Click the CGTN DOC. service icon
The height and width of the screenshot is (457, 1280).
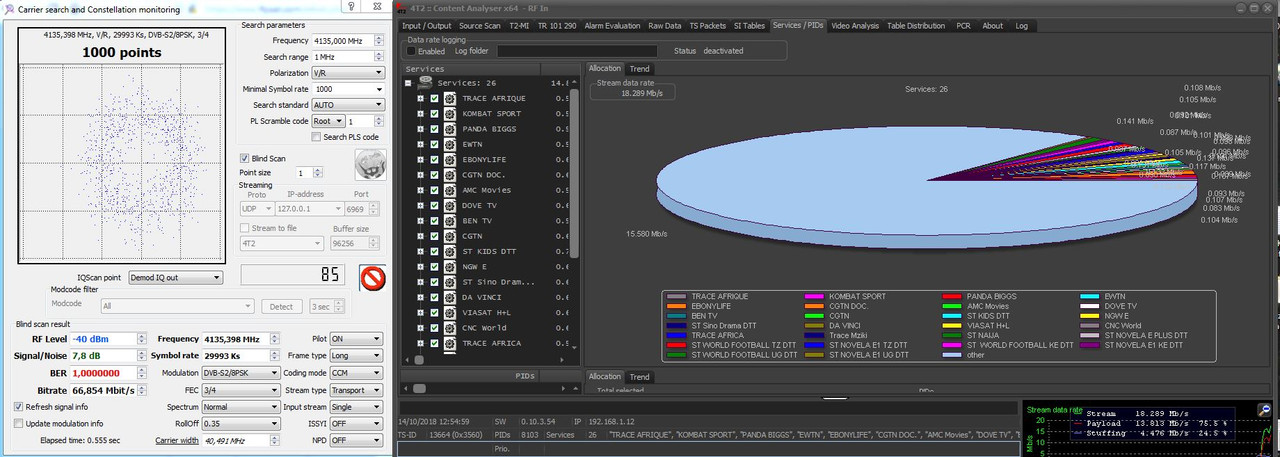click(450, 175)
